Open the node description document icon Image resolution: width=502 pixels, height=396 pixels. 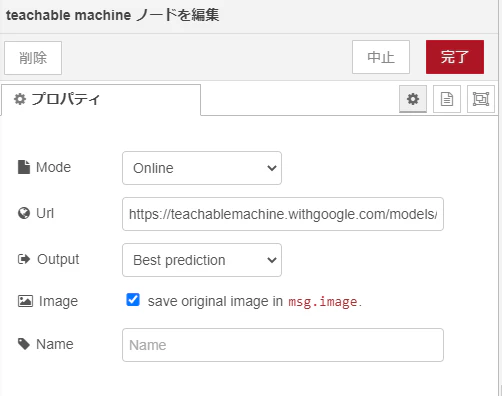447,99
